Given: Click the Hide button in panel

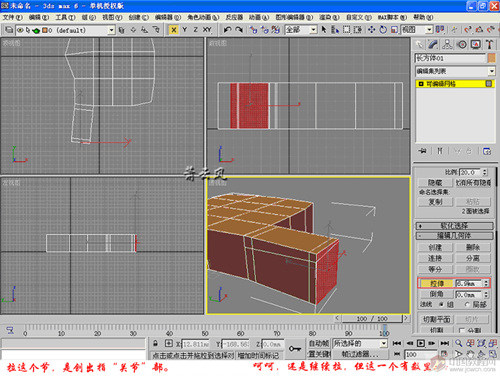Looking at the screenshot, I should point(435,183).
